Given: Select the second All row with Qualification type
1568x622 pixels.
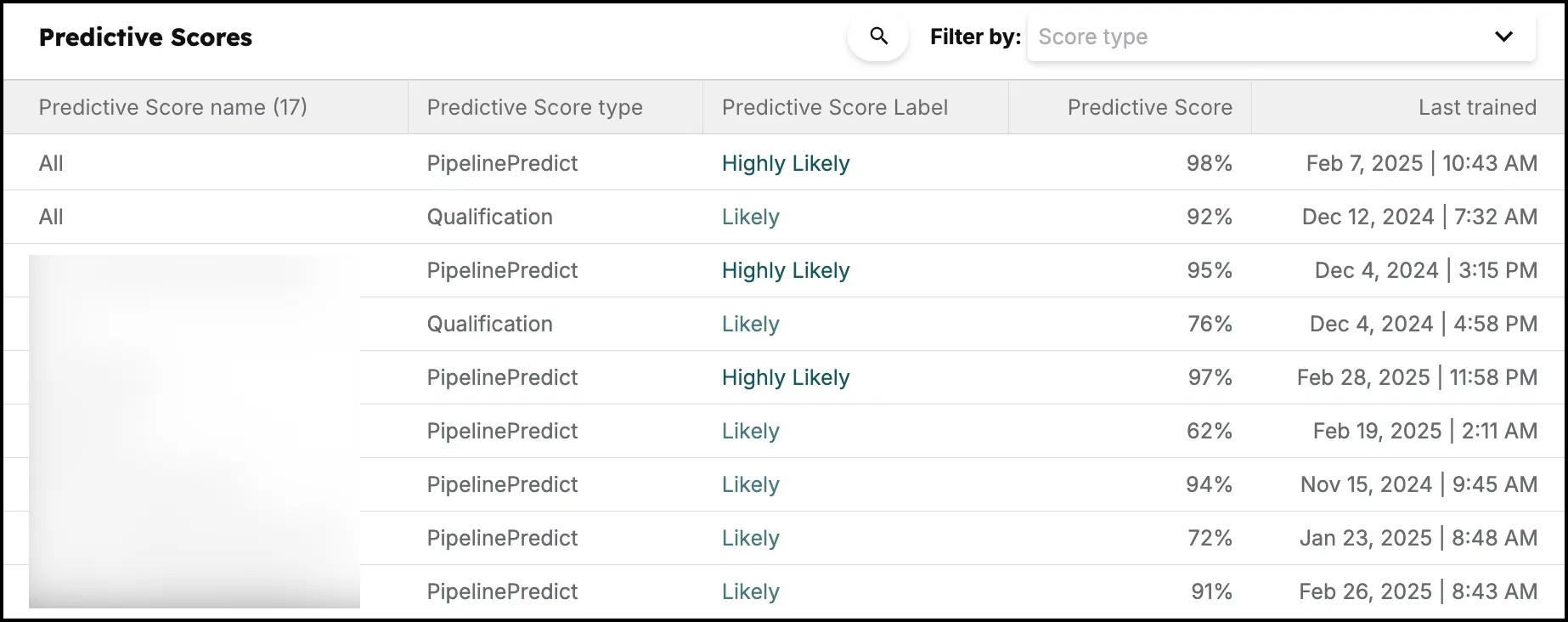Looking at the screenshot, I should 51,217.
